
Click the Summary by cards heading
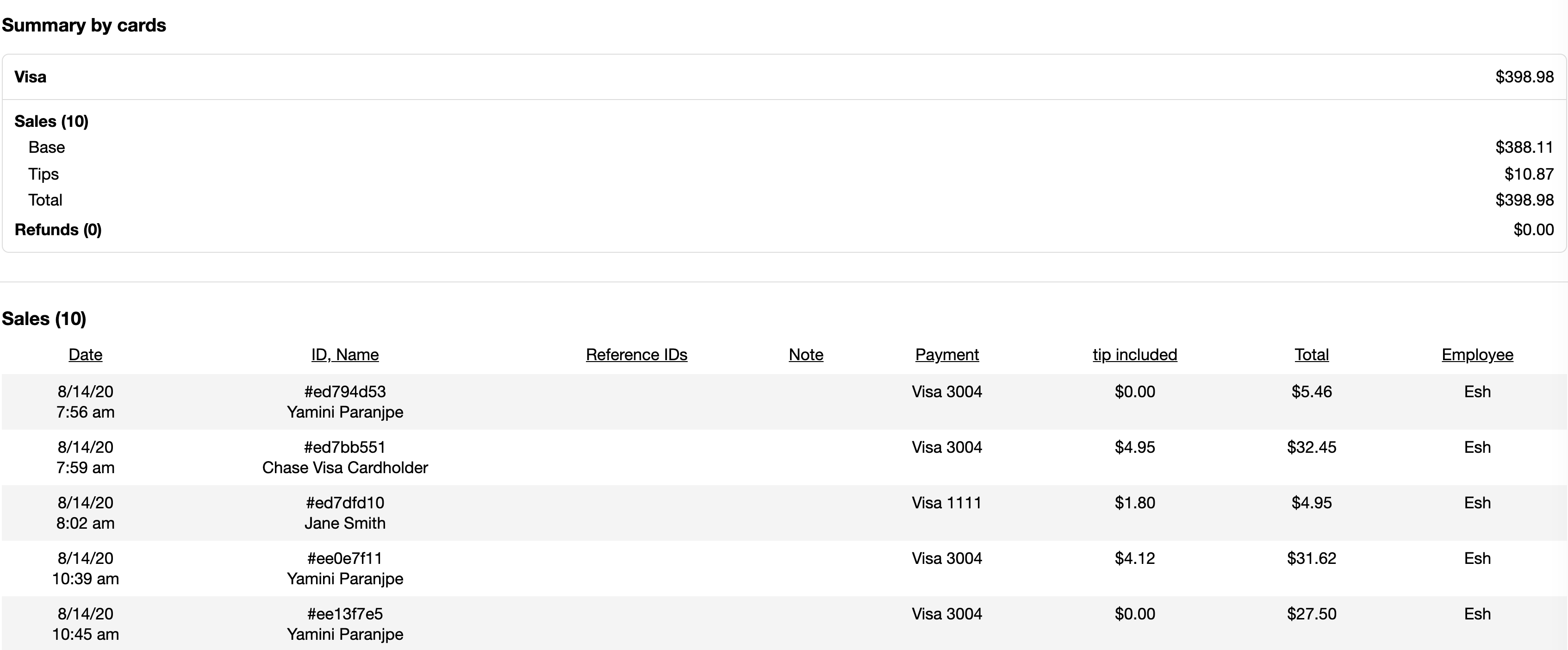[84, 25]
